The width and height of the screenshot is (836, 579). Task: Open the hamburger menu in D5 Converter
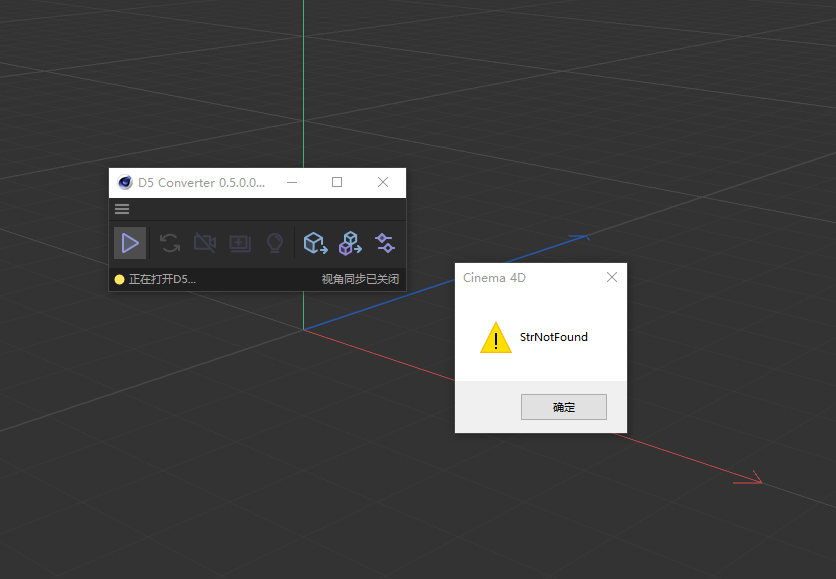[x=122, y=209]
